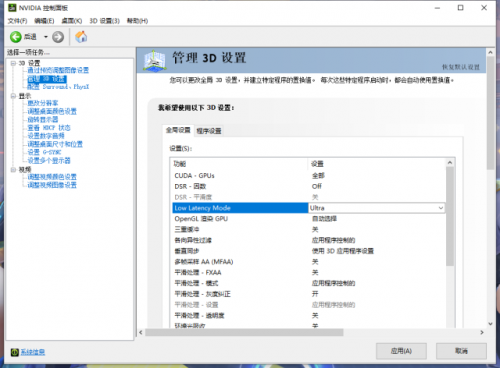The width and height of the screenshot is (500, 368).
Task: Switch to the 全局设置 tab
Action: point(178,130)
